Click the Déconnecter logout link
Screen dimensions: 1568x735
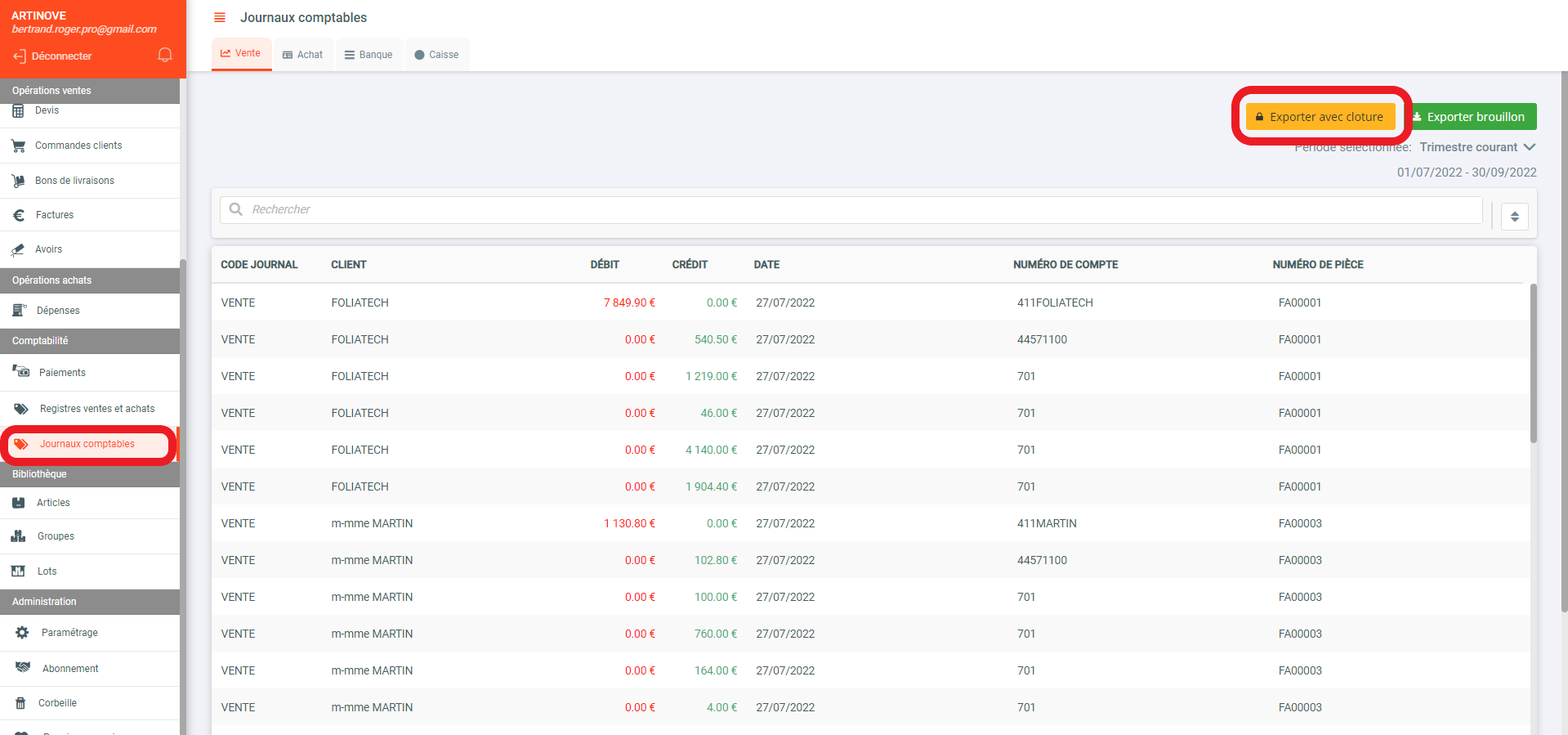(52, 56)
